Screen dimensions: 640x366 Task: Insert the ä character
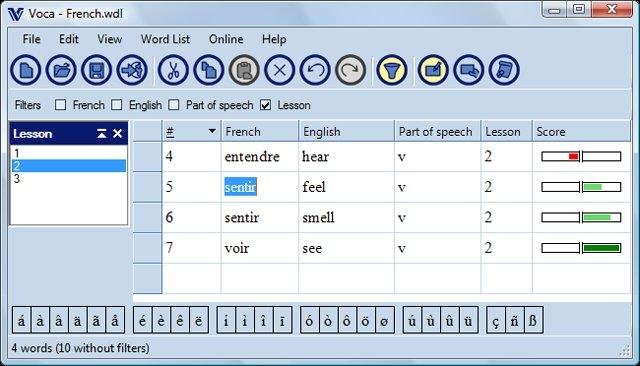pyautogui.click(x=78, y=320)
